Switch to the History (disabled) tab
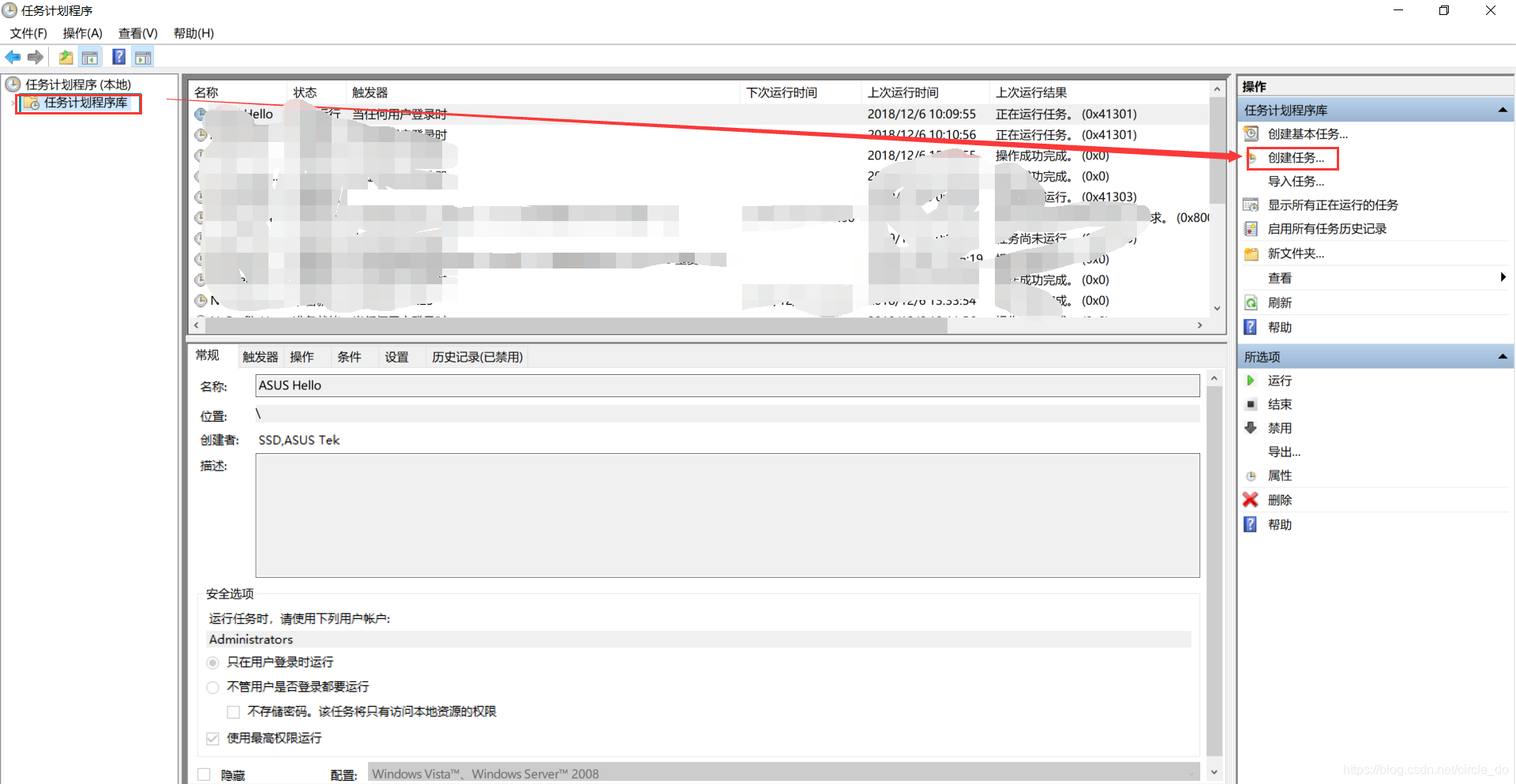 477,357
